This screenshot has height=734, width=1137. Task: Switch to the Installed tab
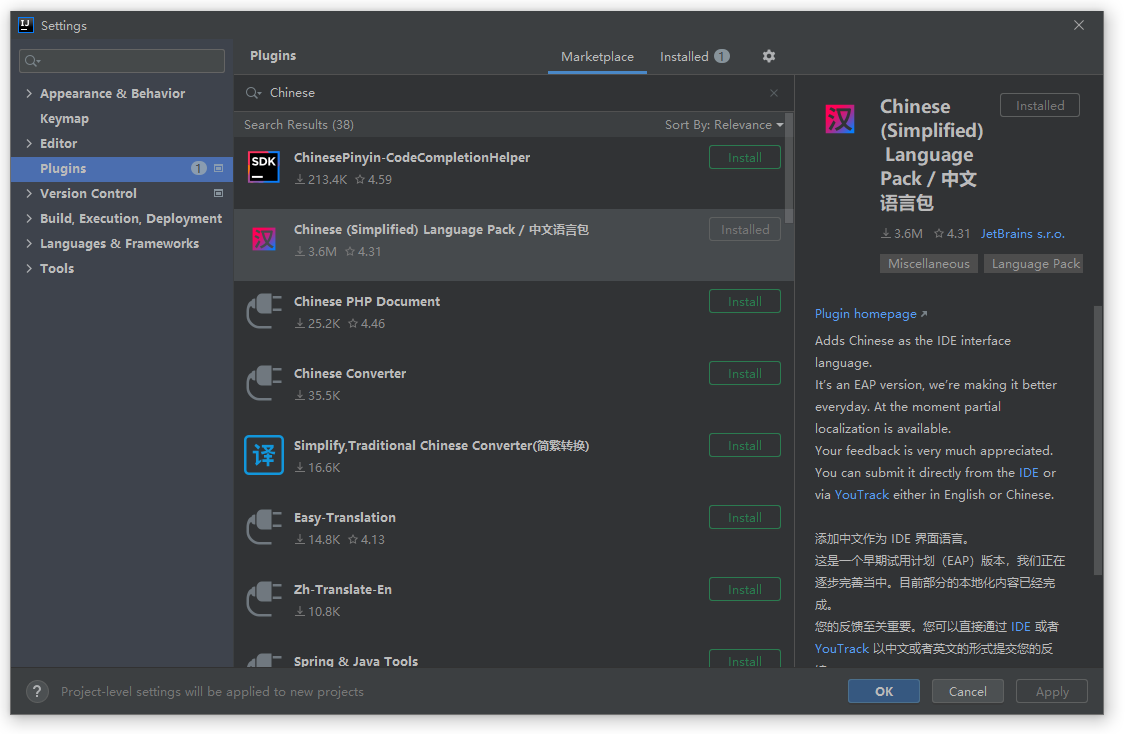point(693,57)
